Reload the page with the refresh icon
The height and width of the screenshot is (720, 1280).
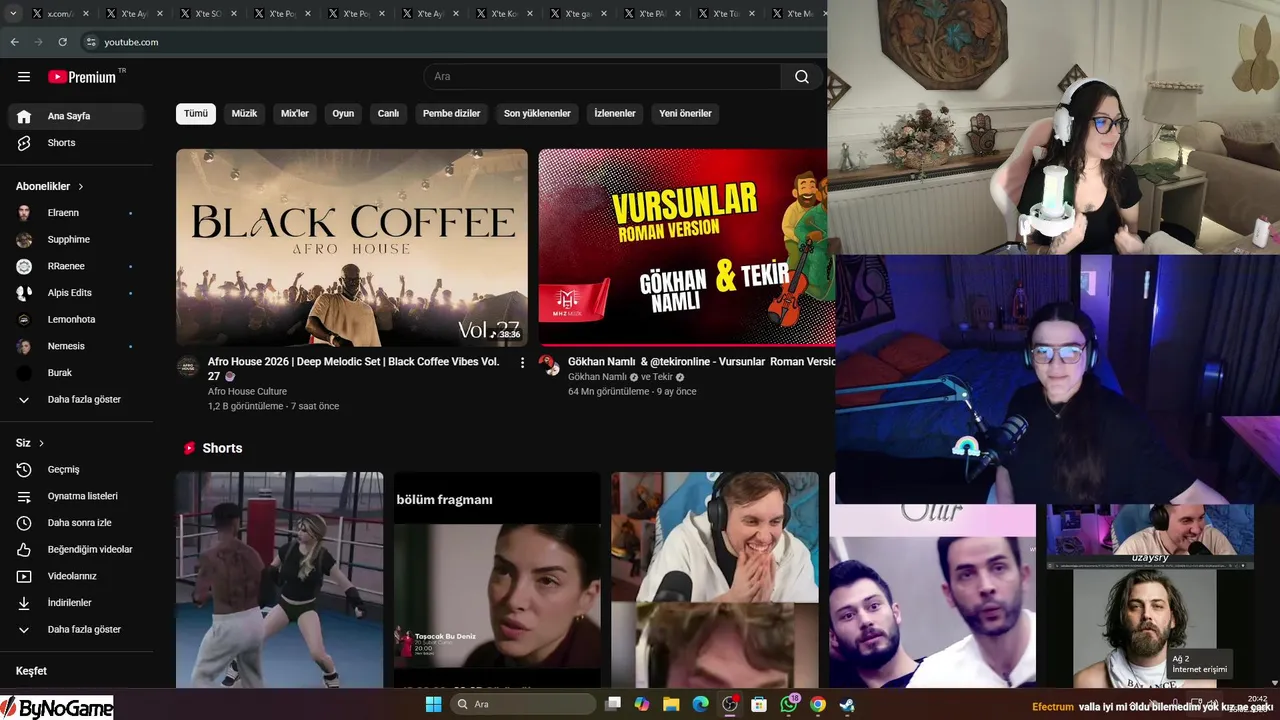point(62,42)
